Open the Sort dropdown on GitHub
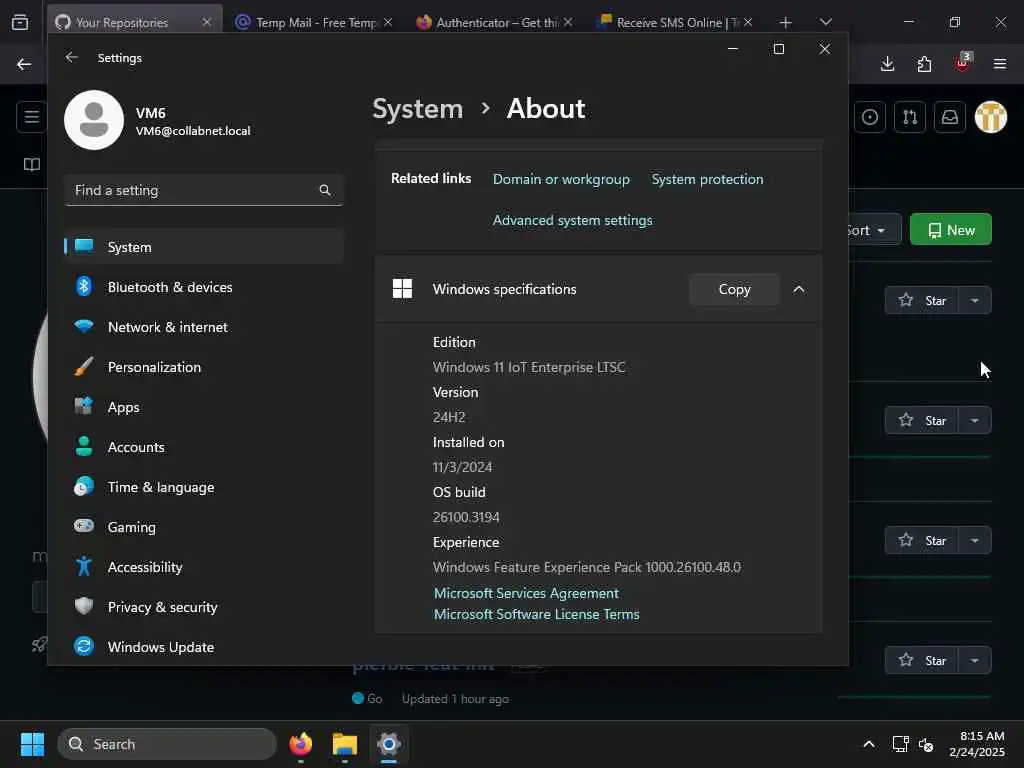This screenshot has height=768, width=1024. (x=873, y=230)
